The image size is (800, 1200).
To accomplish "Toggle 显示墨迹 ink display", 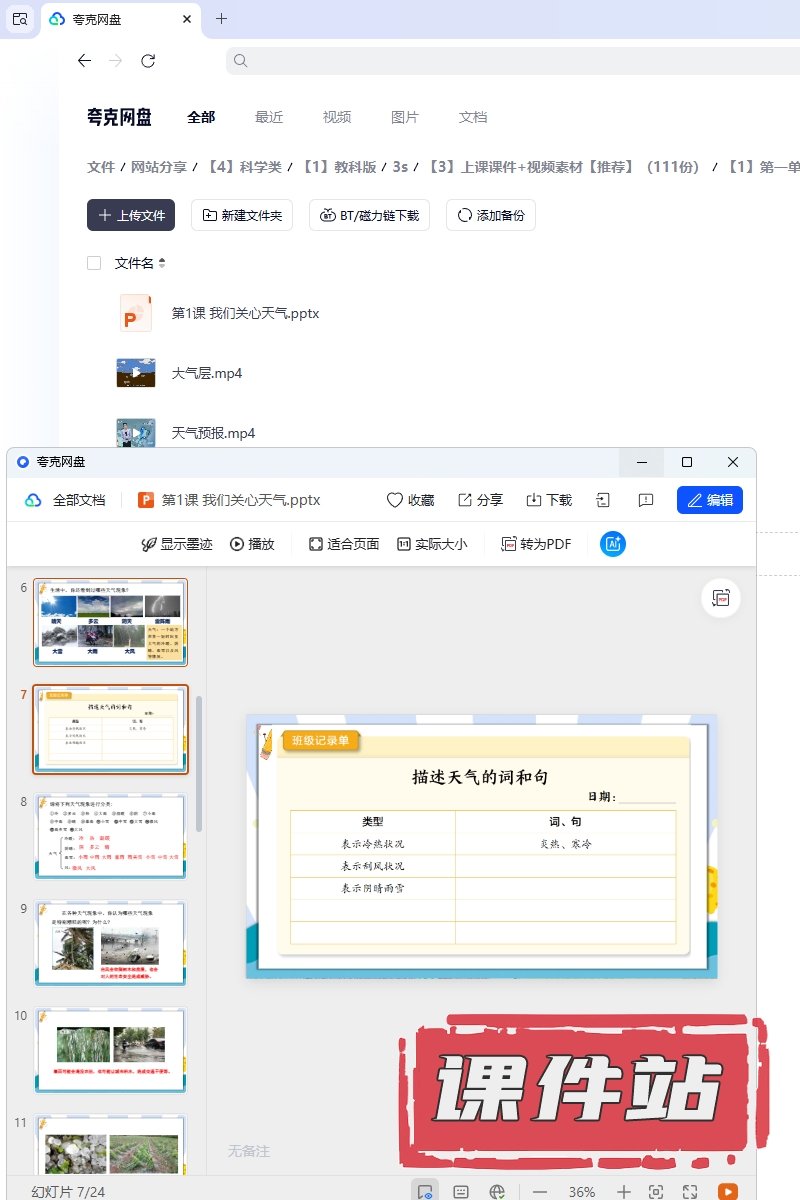I will [x=177, y=544].
